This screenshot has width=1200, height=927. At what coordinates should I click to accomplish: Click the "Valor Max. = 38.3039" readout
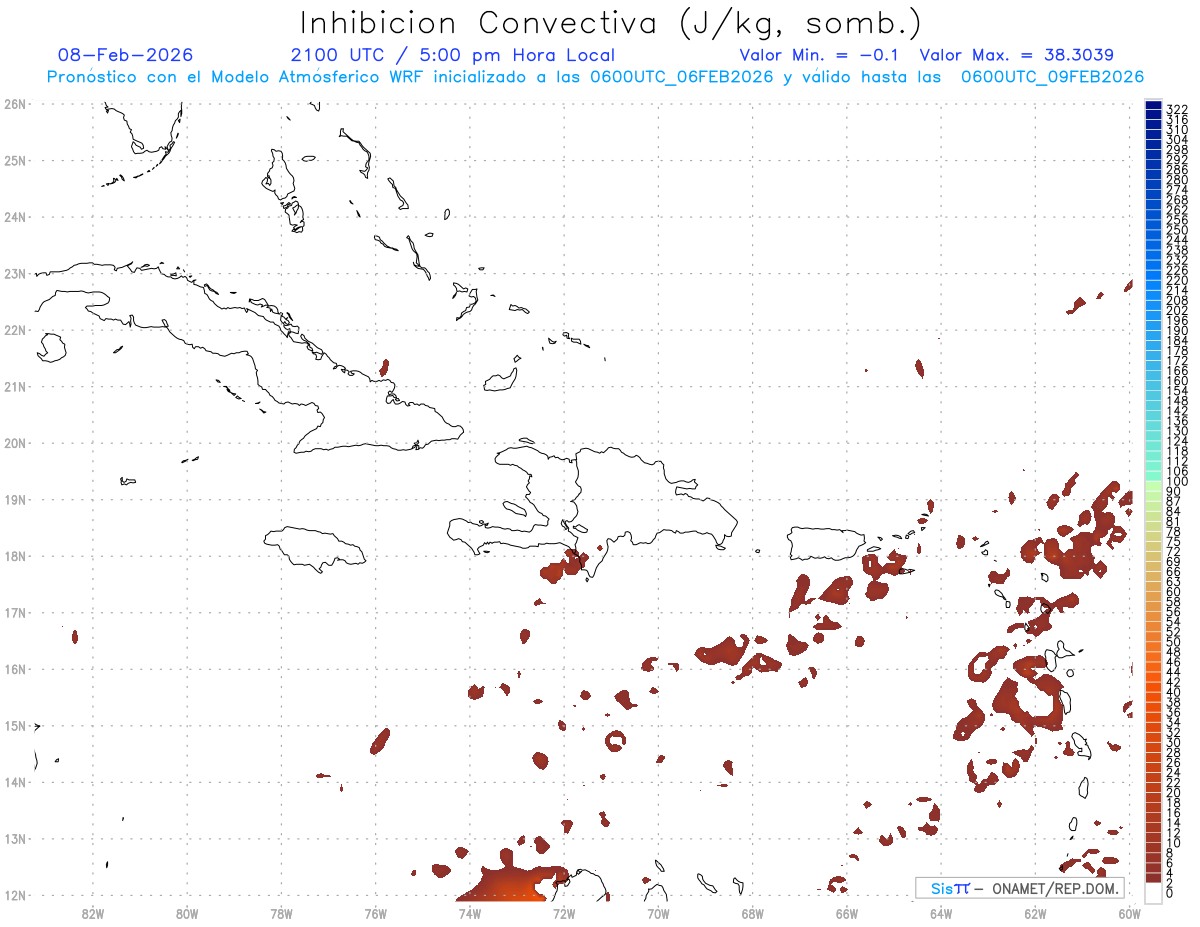1016,55
